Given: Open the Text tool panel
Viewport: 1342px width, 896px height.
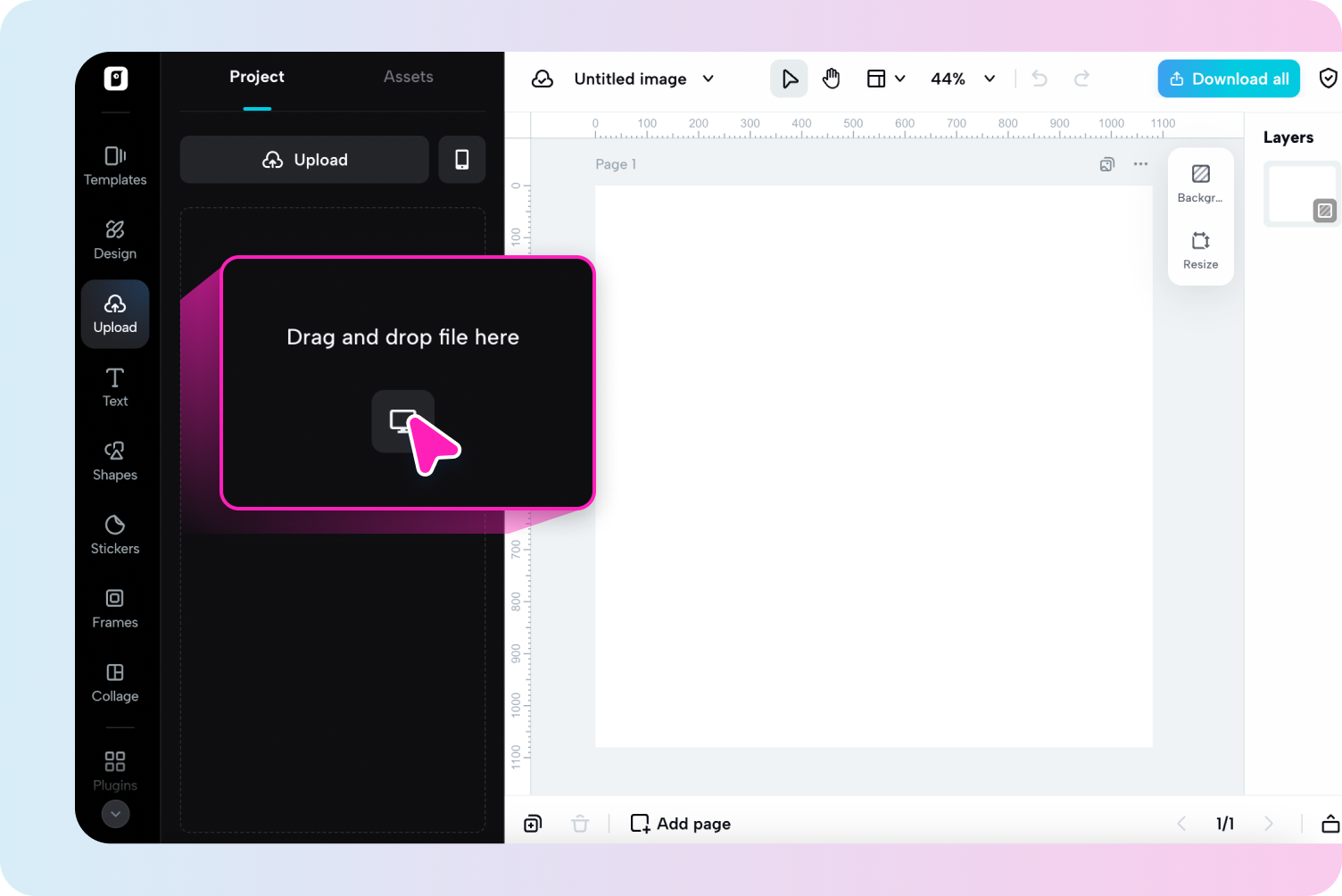Looking at the screenshot, I should click(115, 388).
